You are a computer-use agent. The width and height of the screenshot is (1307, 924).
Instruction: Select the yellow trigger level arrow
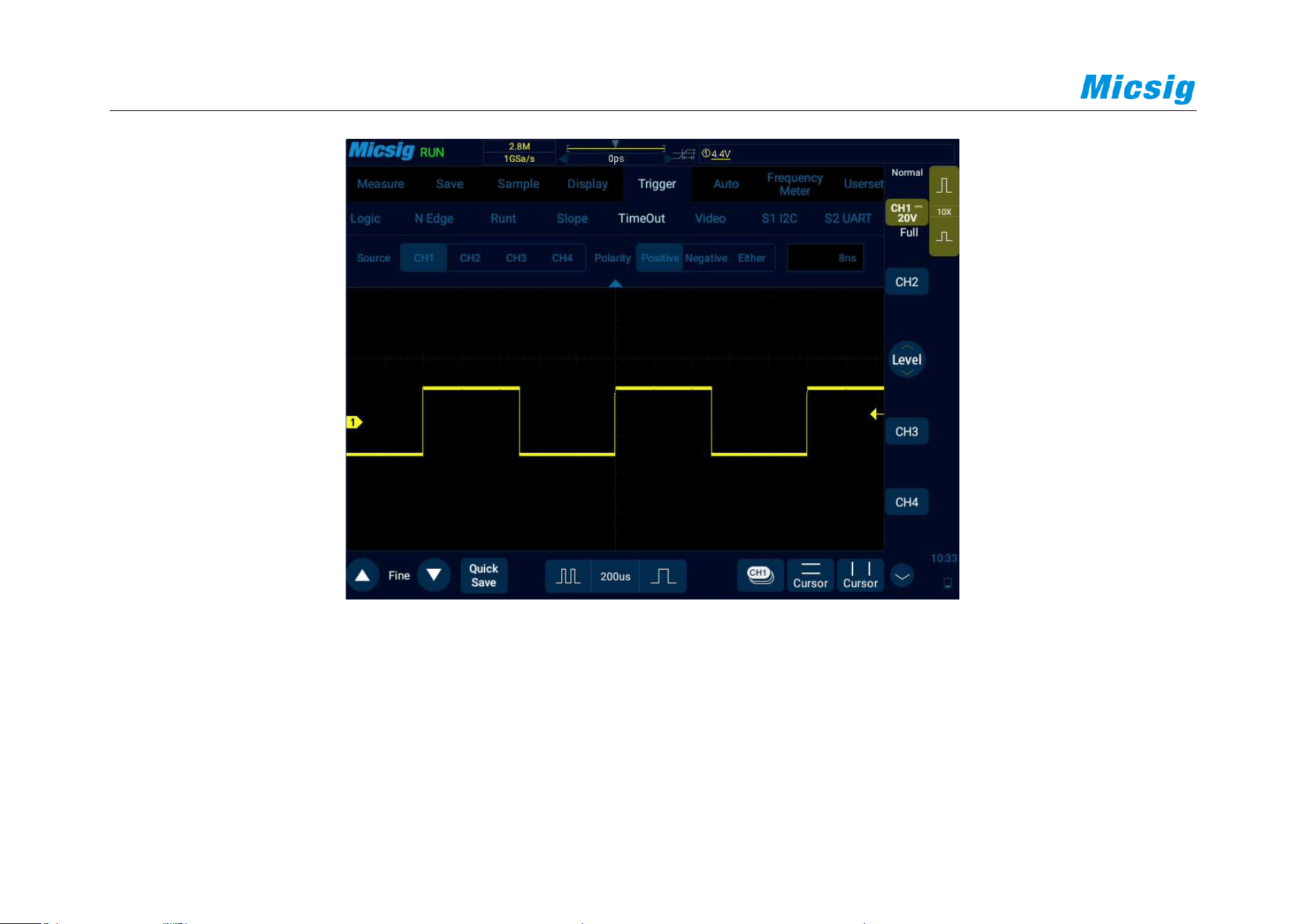[877, 415]
